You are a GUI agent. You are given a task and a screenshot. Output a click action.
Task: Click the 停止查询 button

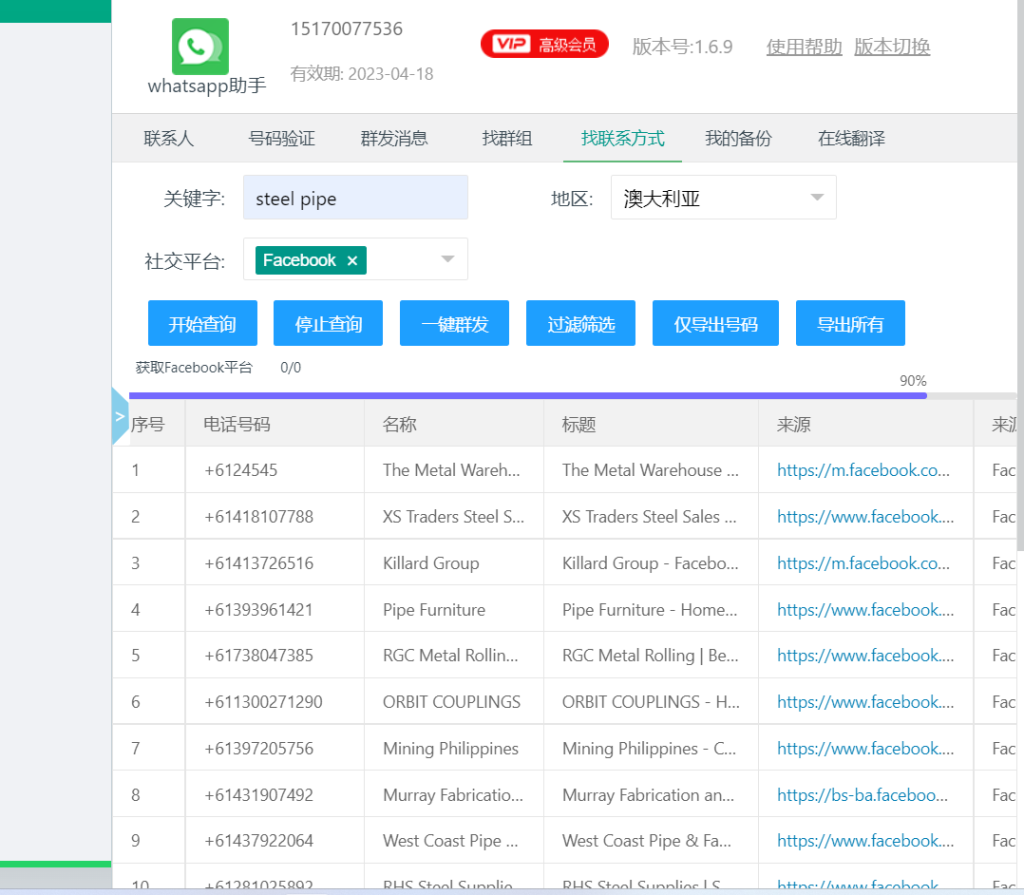[328, 324]
